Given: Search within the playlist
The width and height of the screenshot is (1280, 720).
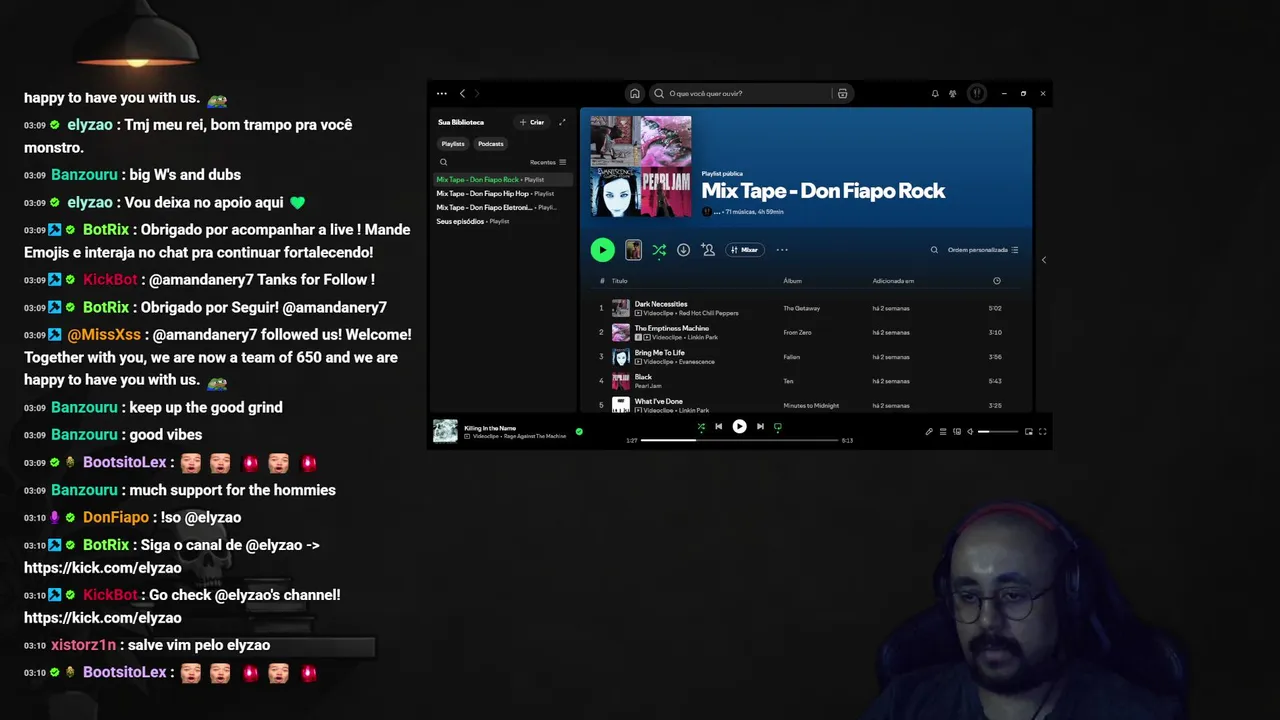Looking at the screenshot, I should 934,250.
